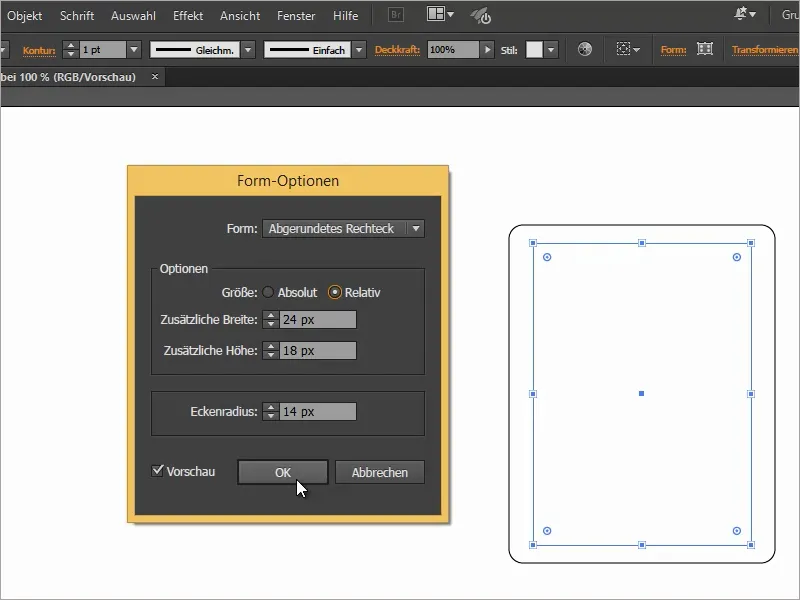Click the Eckenradius stepper arrows
Image resolution: width=800 pixels, height=600 pixels.
pos(271,412)
